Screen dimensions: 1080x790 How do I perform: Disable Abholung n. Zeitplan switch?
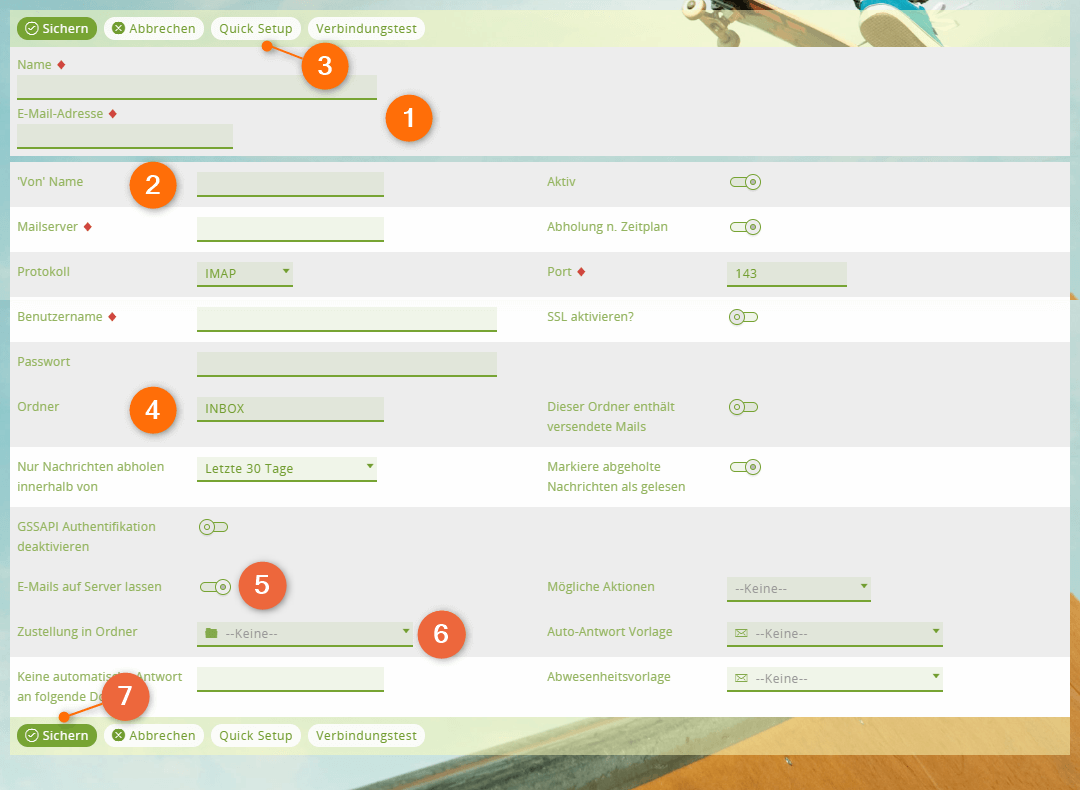click(x=745, y=227)
